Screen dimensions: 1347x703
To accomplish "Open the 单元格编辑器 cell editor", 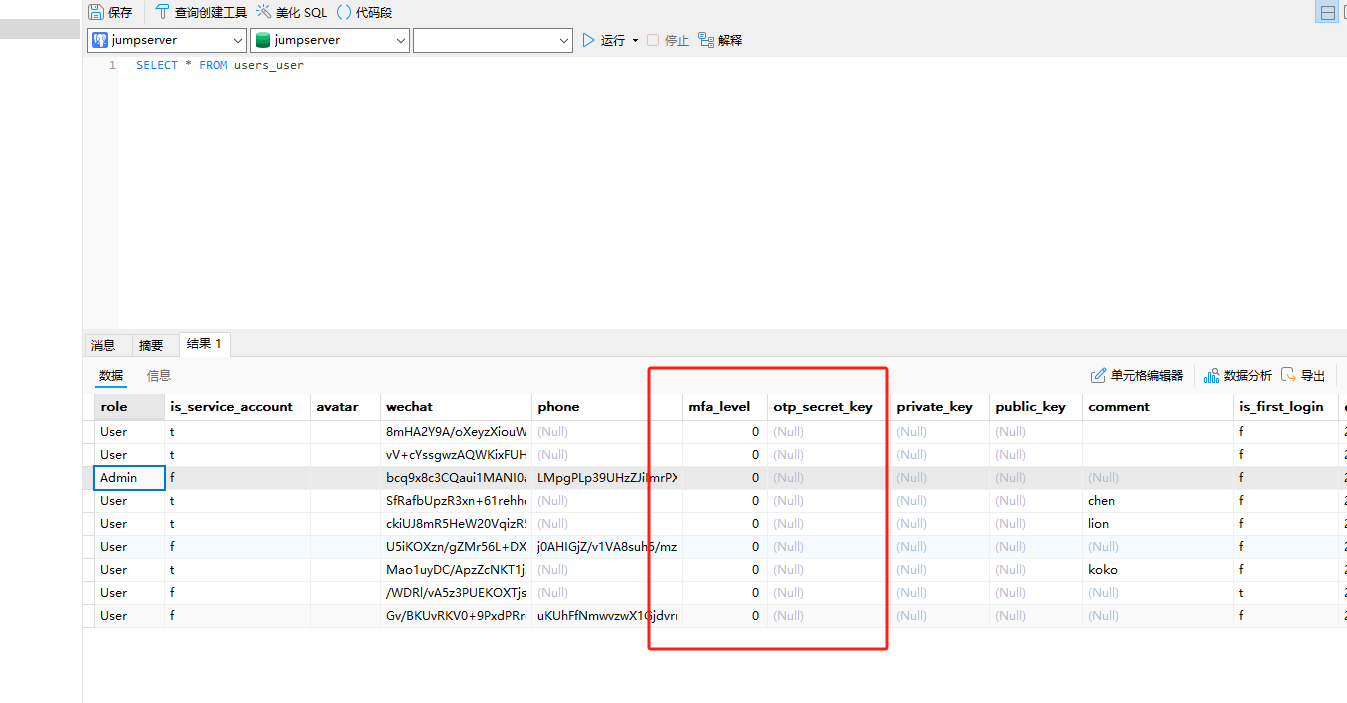I will point(1137,375).
